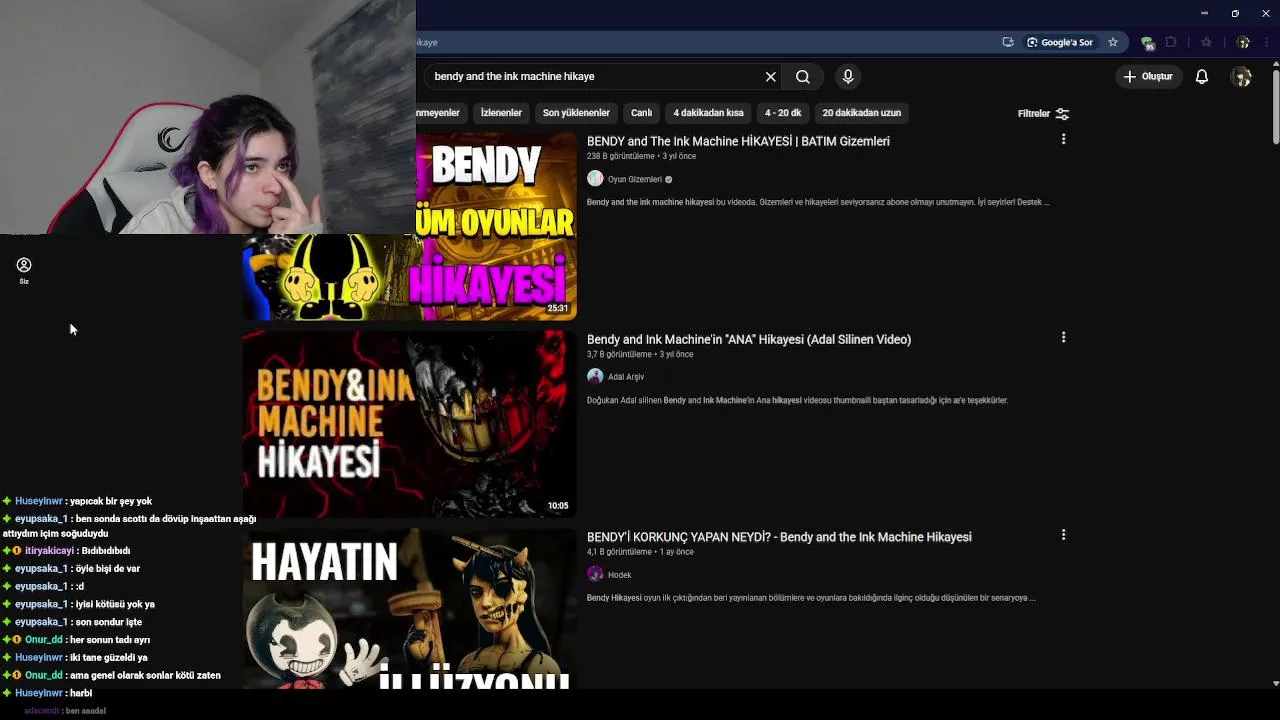Select the 20 dakikadan uzun chip

coord(862,113)
